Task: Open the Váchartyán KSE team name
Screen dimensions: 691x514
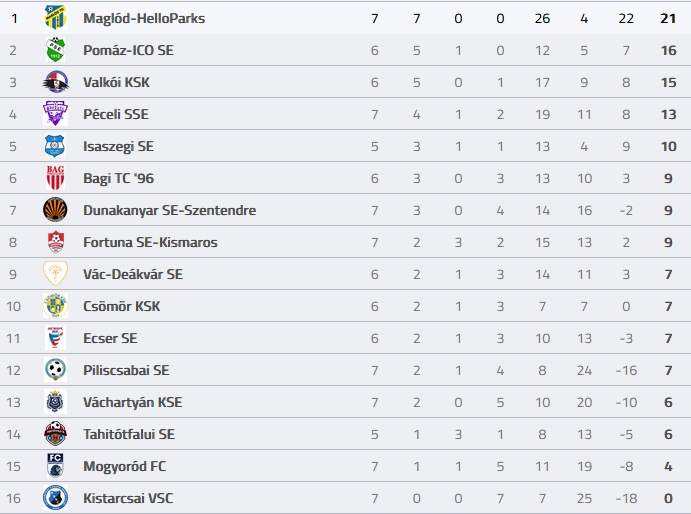Action: pos(133,402)
